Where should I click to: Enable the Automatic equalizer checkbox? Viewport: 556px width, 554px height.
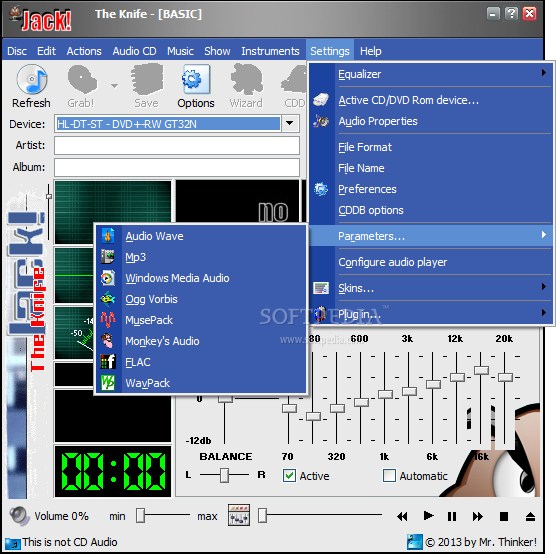389,476
